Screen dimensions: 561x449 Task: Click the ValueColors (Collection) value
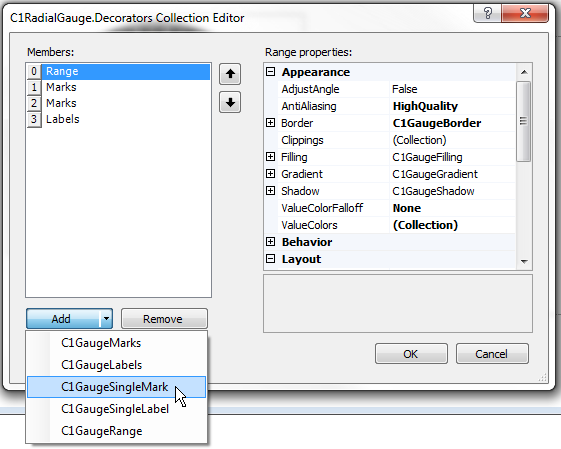click(425, 225)
